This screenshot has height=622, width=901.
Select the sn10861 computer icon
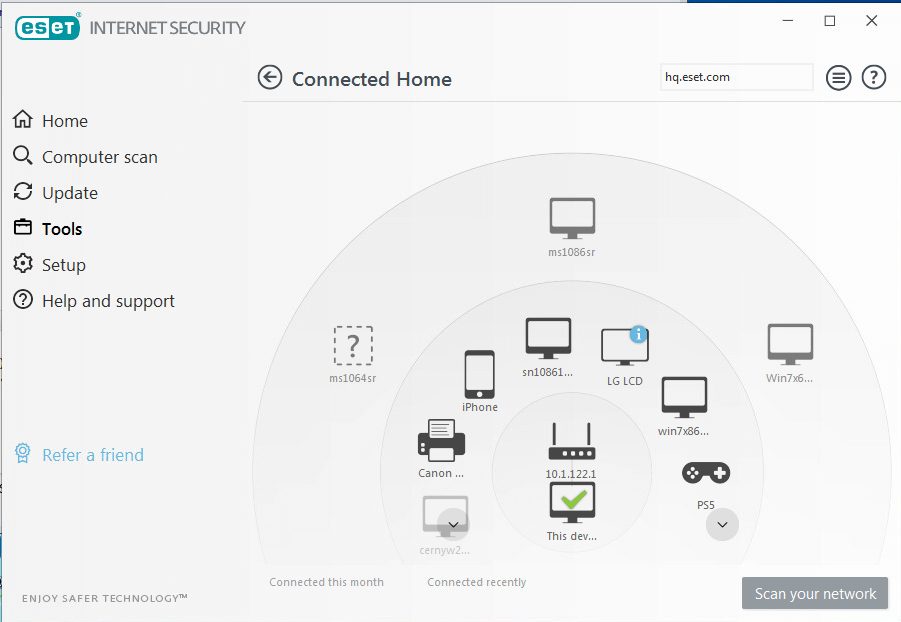[548, 337]
